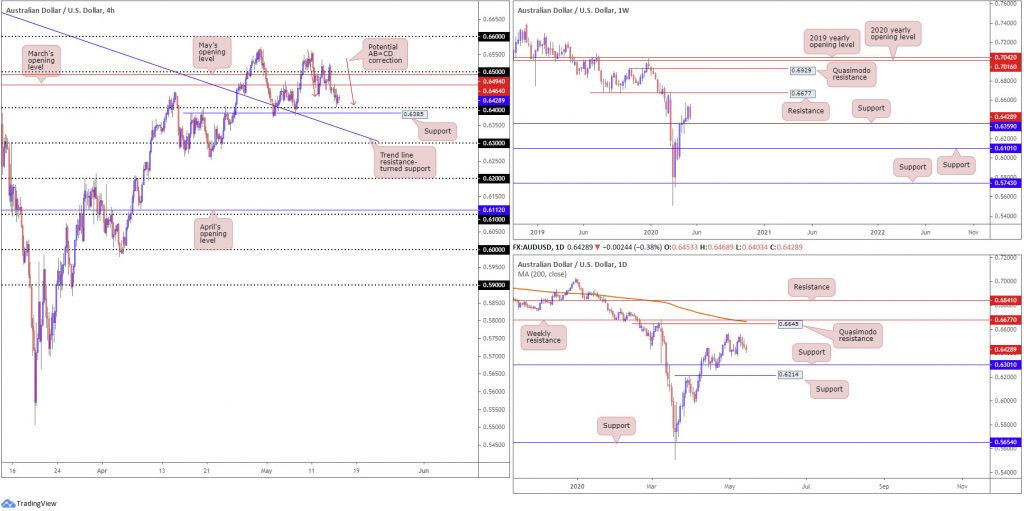Select the "March's opening level" callout
The width and height of the screenshot is (1024, 511).
(x=42, y=60)
